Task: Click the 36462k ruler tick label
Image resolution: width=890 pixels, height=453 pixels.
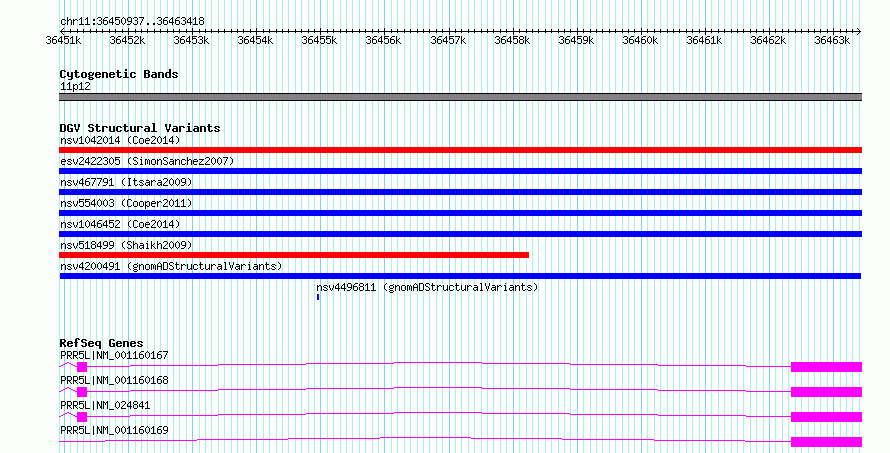Action: (x=769, y=40)
